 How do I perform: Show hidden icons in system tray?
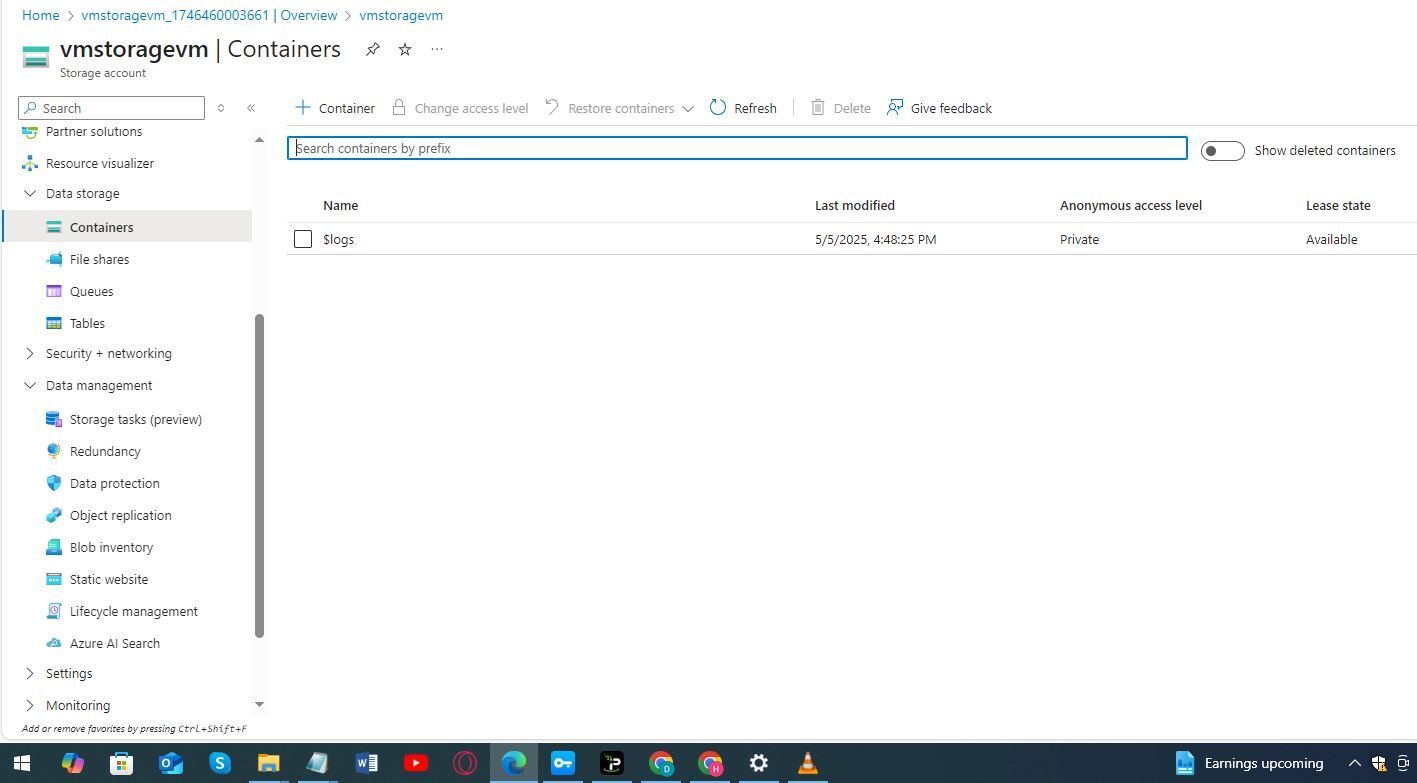tap(1355, 764)
